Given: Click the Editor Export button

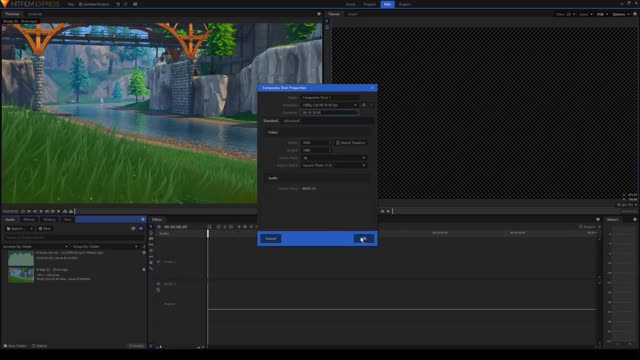Looking at the screenshot, I should (x=587, y=227).
